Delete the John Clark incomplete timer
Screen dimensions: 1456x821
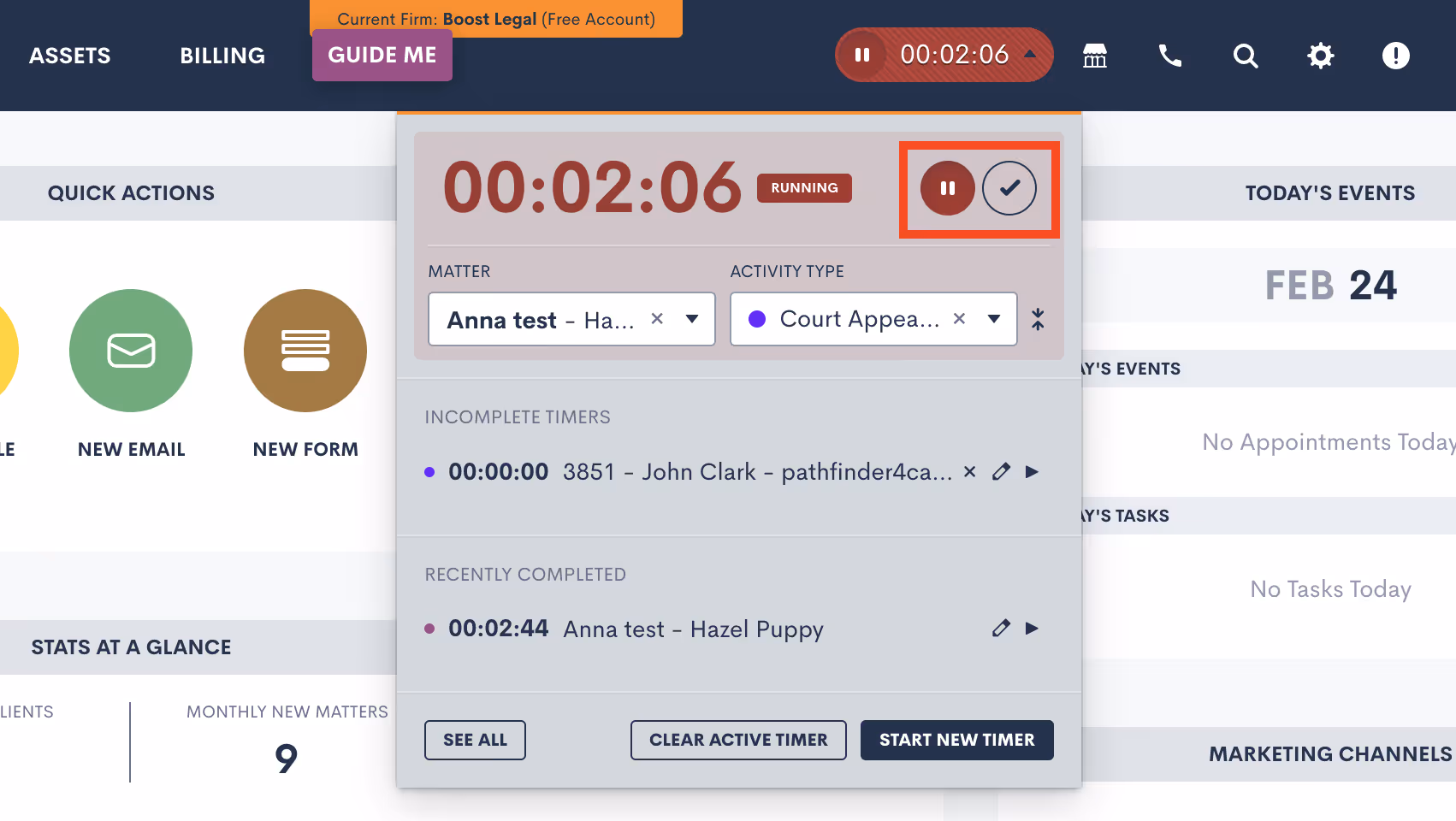point(969,471)
